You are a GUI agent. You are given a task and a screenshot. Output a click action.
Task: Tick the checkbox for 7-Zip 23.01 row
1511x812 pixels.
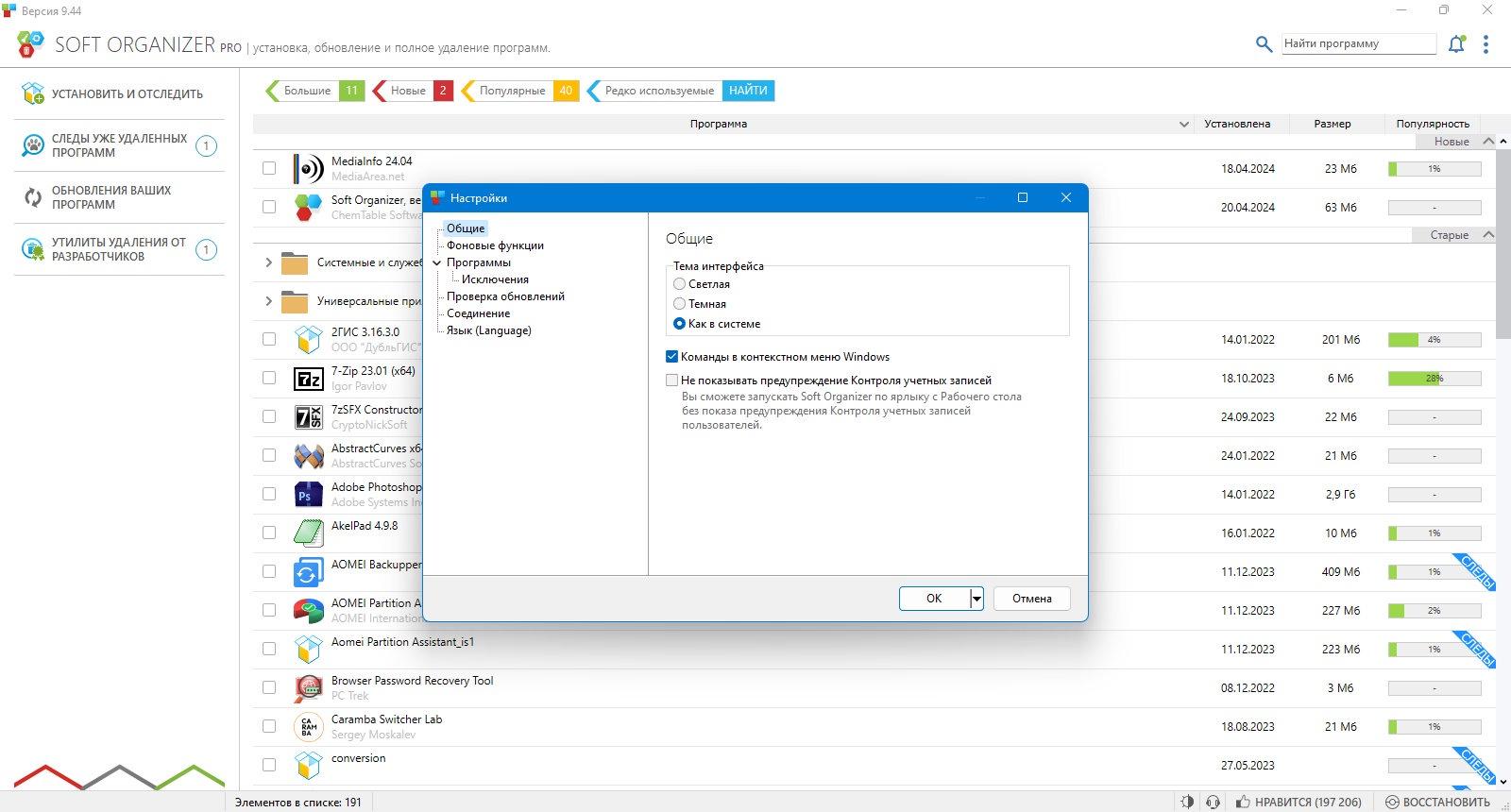[x=269, y=378]
